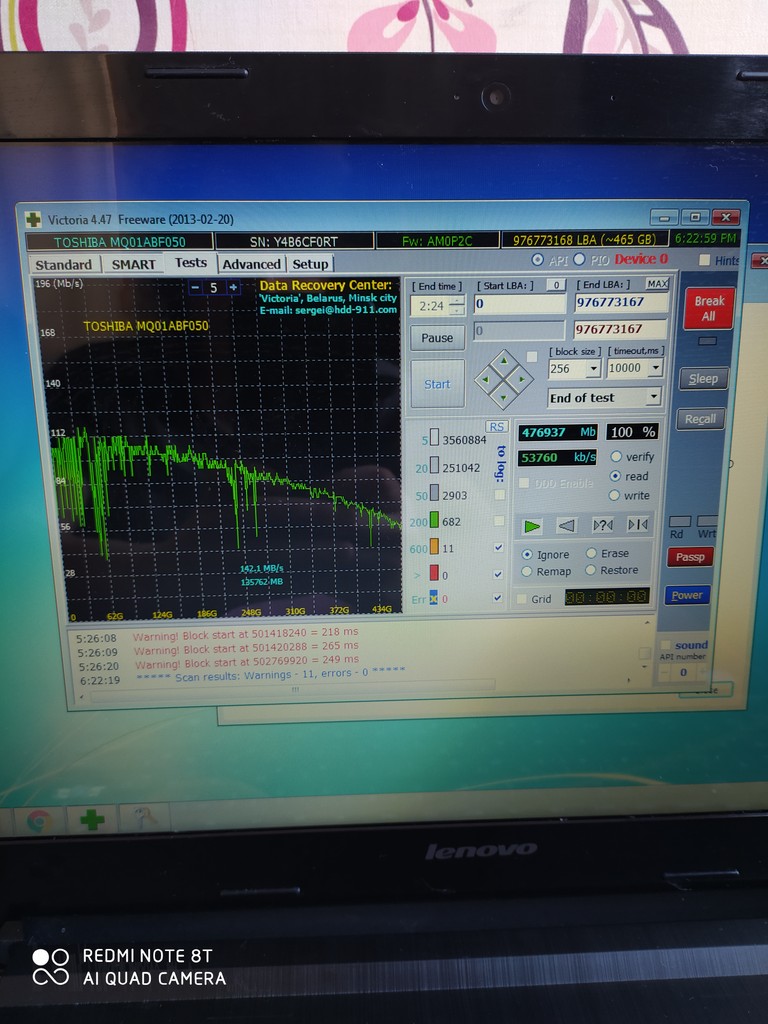Image resolution: width=768 pixels, height=1024 pixels.
Task: Choose the Erase bad-block action
Action: point(591,553)
